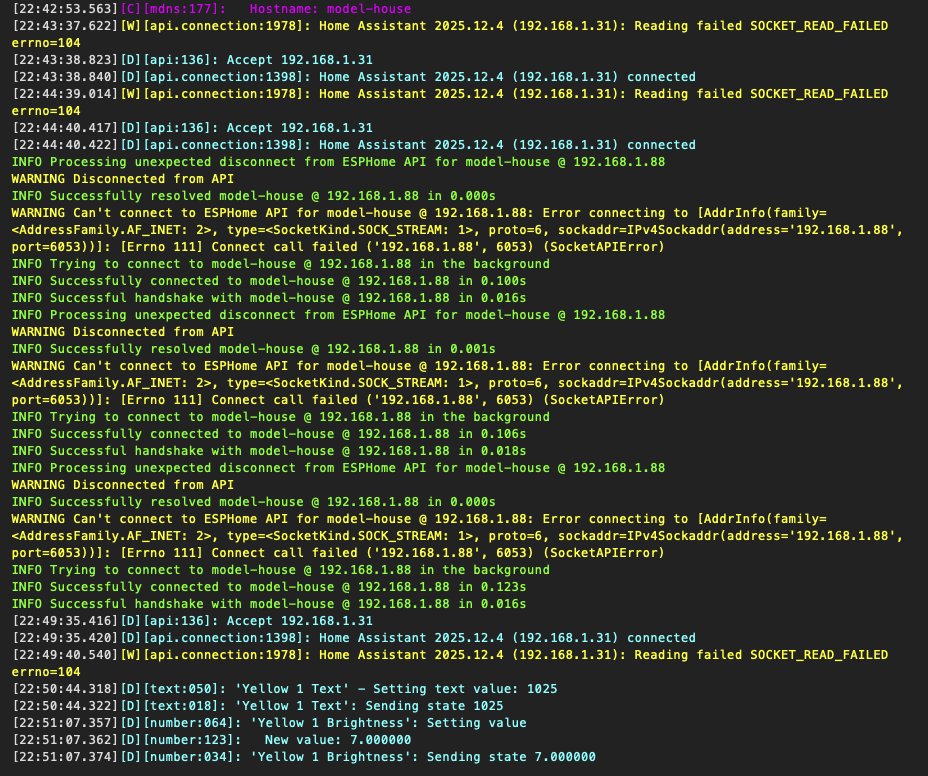
Task: Select the Accept line at 22:44:40.417
Action: pos(192,128)
